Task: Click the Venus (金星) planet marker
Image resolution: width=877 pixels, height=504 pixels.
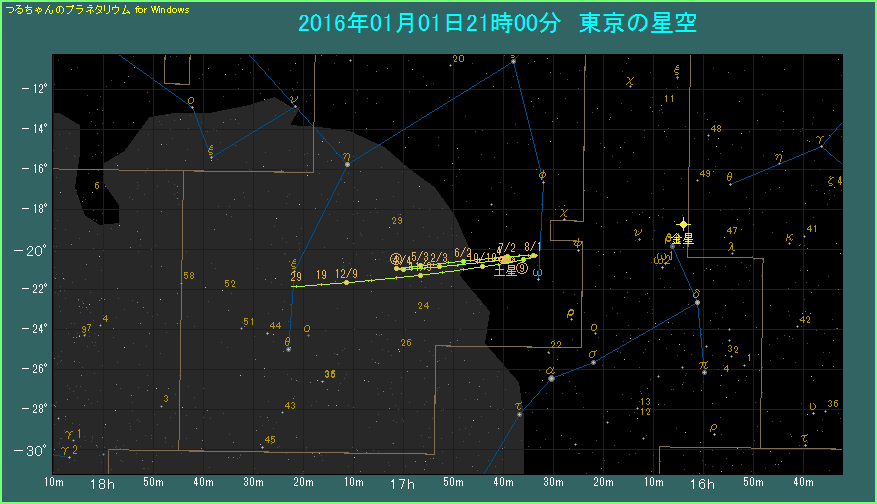Action: tap(683, 224)
